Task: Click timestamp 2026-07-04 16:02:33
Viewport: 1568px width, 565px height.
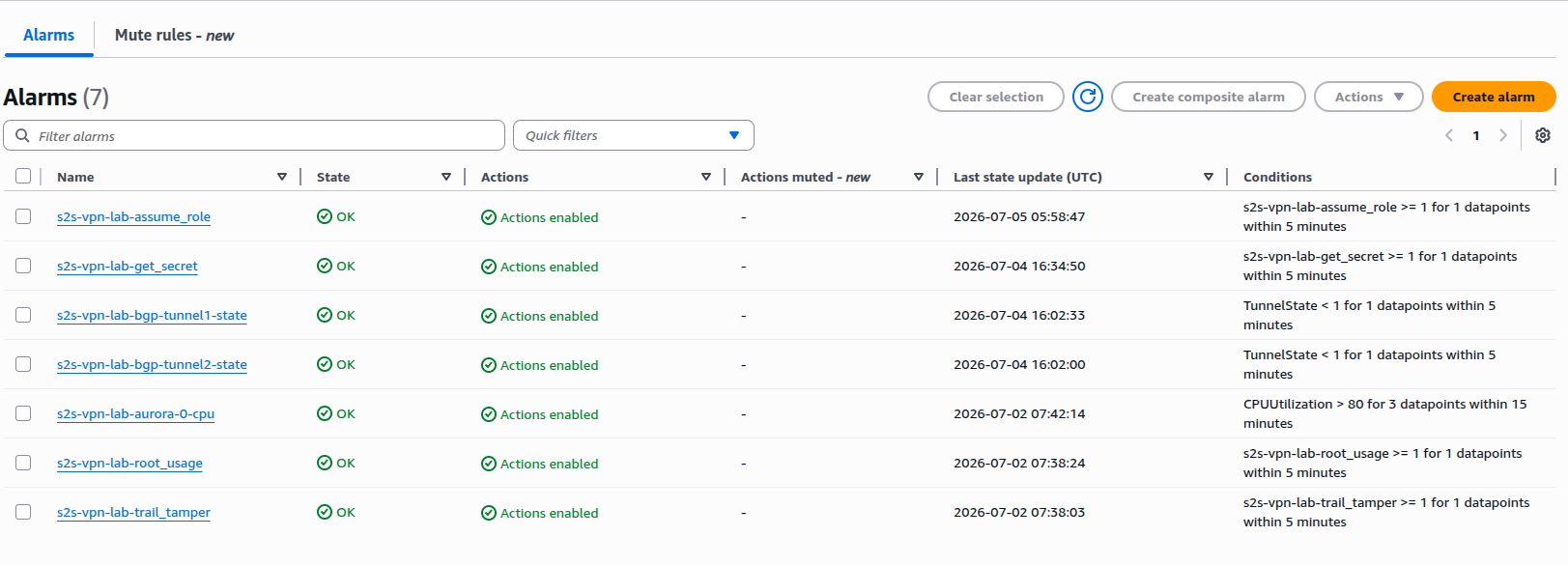Action: point(1019,315)
